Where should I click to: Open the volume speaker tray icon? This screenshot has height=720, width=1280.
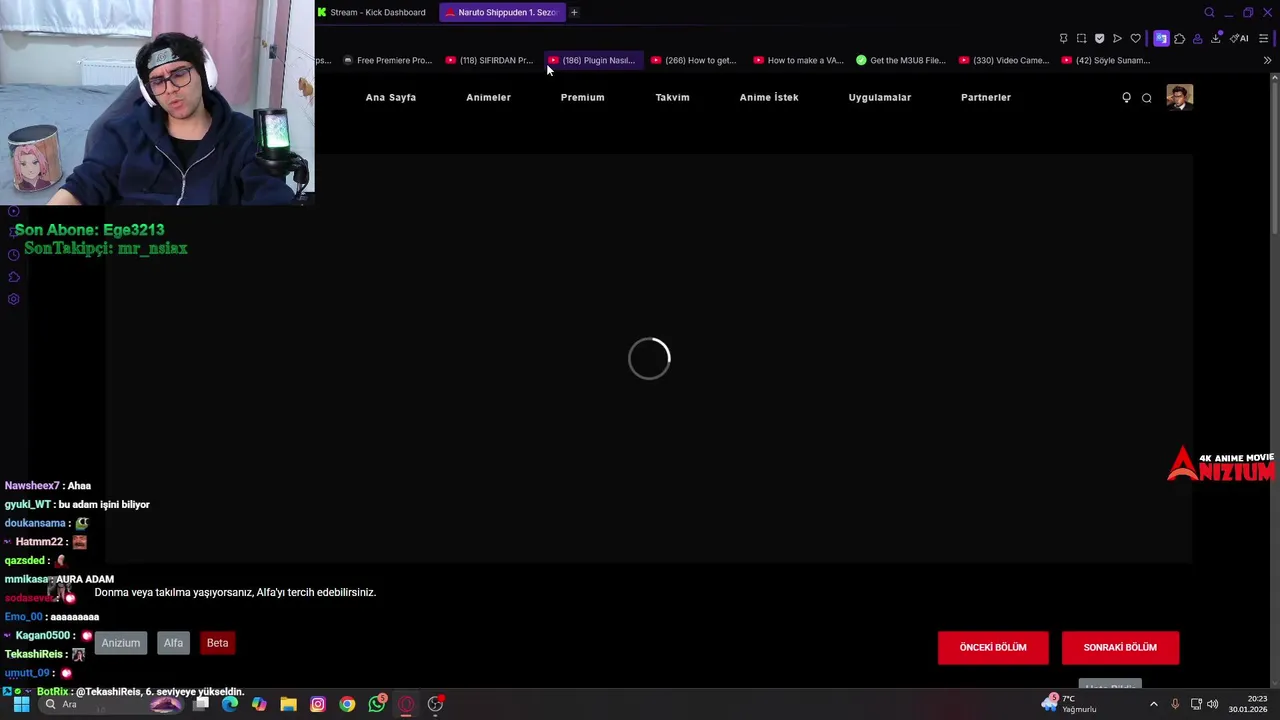(x=1213, y=704)
